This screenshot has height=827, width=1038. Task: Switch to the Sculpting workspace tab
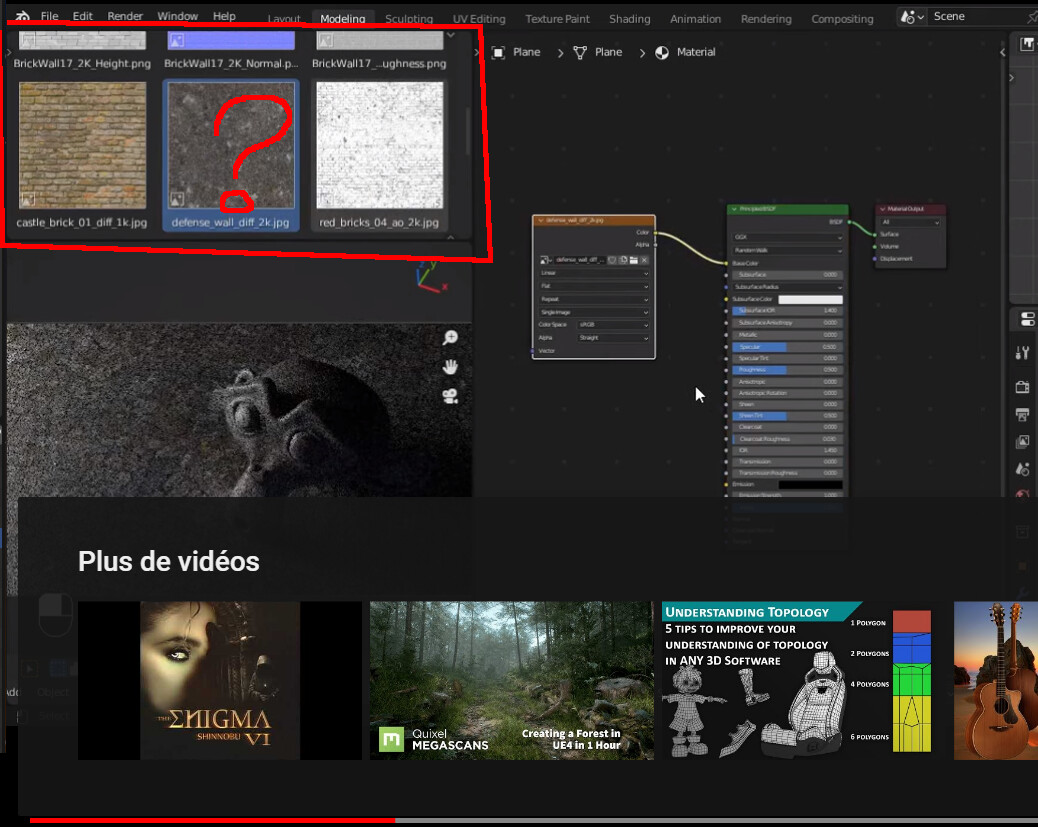click(409, 19)
